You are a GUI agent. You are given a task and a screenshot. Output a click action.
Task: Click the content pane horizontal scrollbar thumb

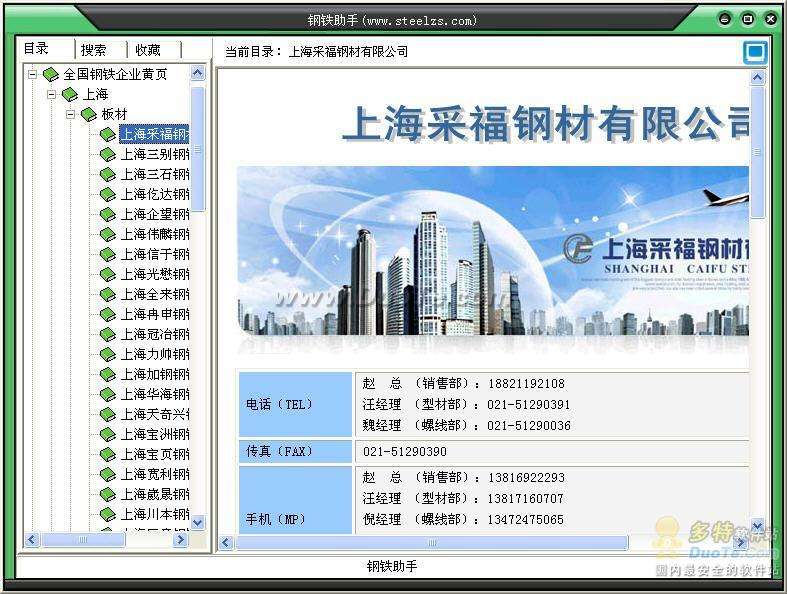pos(432,543)
